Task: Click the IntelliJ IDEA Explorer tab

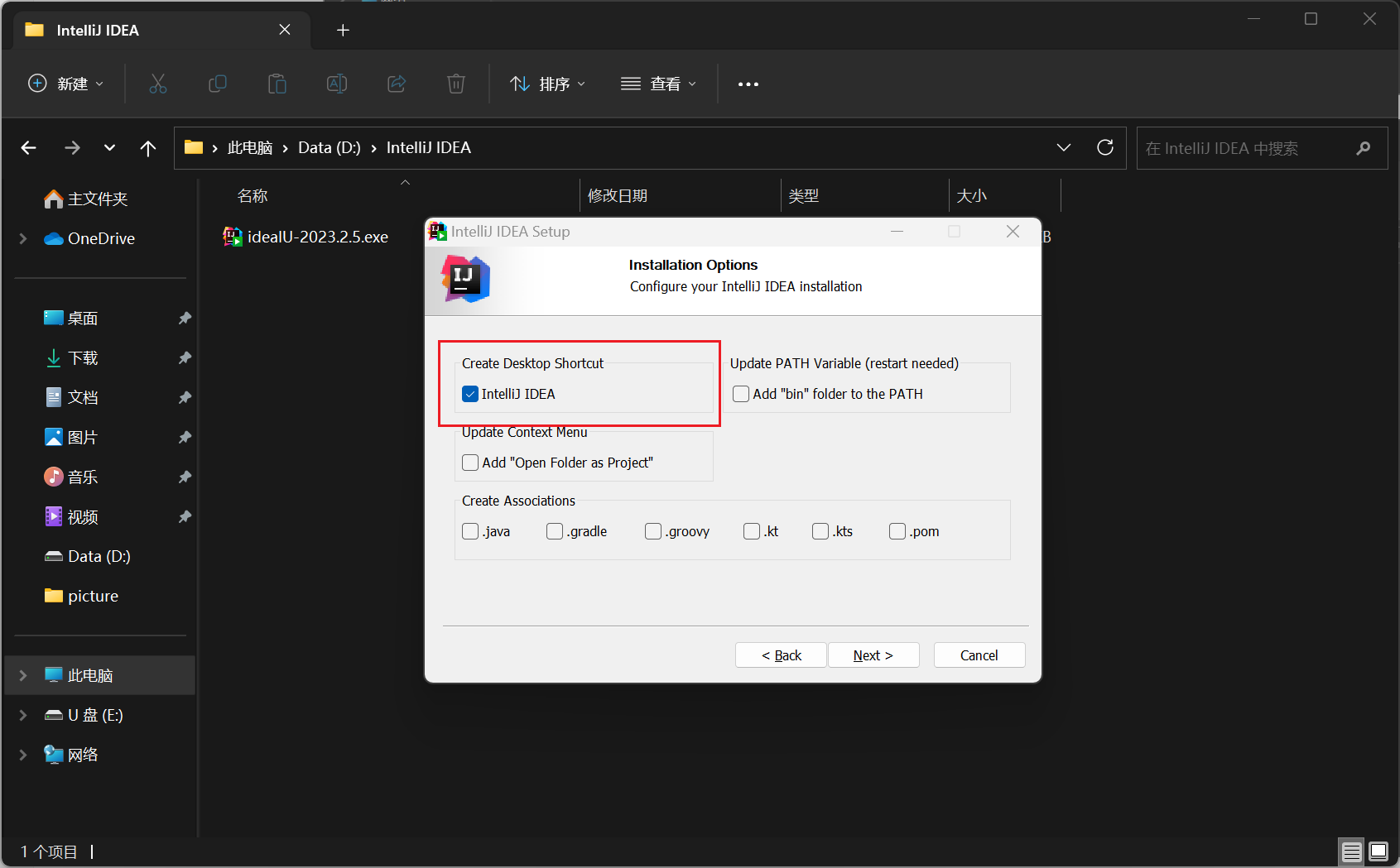Action: [x=161, y=30]
